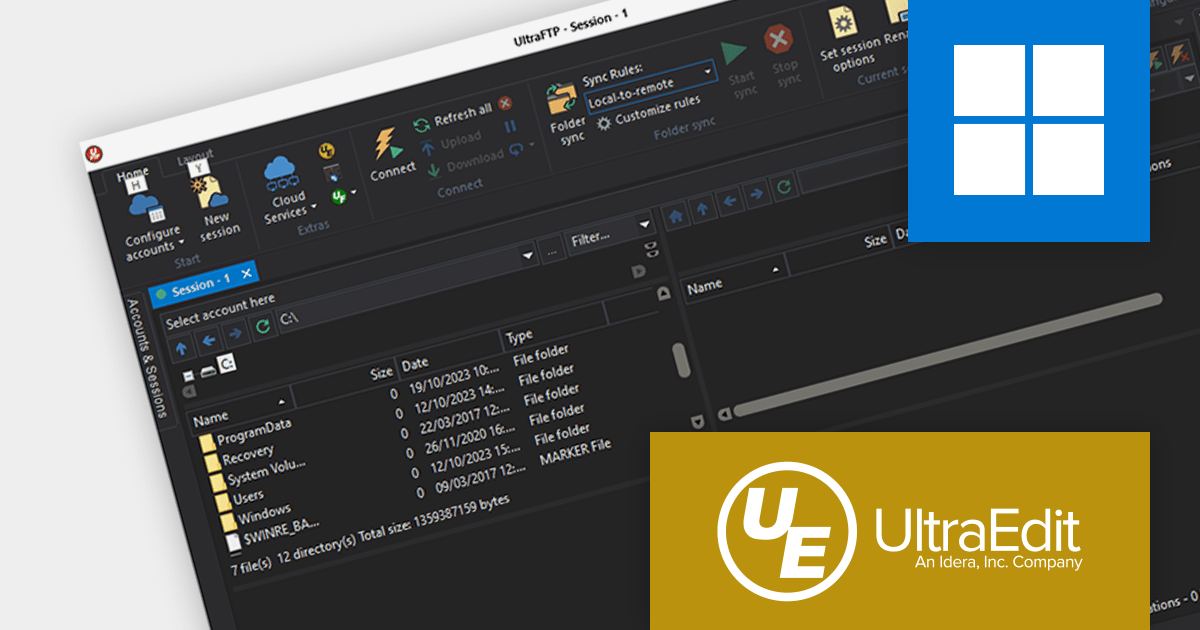The height and width of the screenshot is (630, 1200).
Task: Open the Cloud Services menu
Action: [286, 188]
